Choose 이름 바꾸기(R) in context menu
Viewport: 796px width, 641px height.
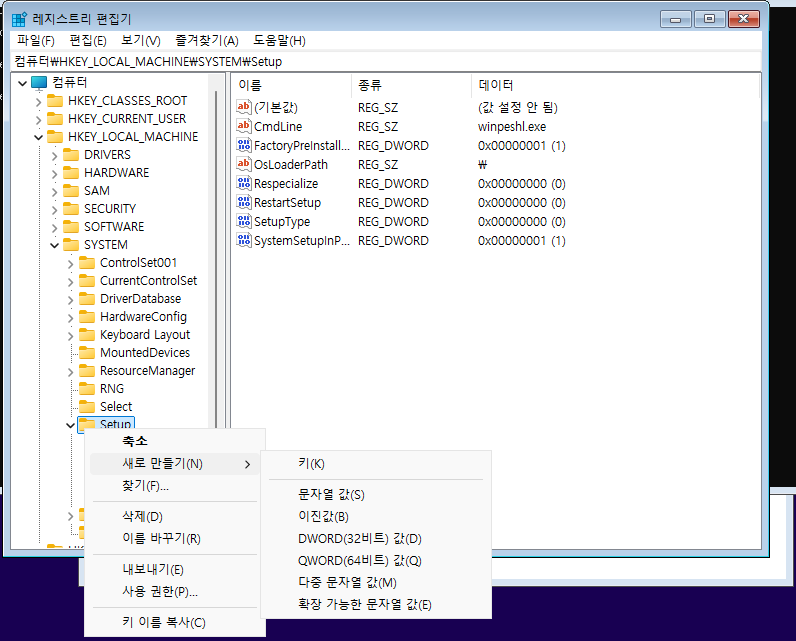click(x=175, y=538)
